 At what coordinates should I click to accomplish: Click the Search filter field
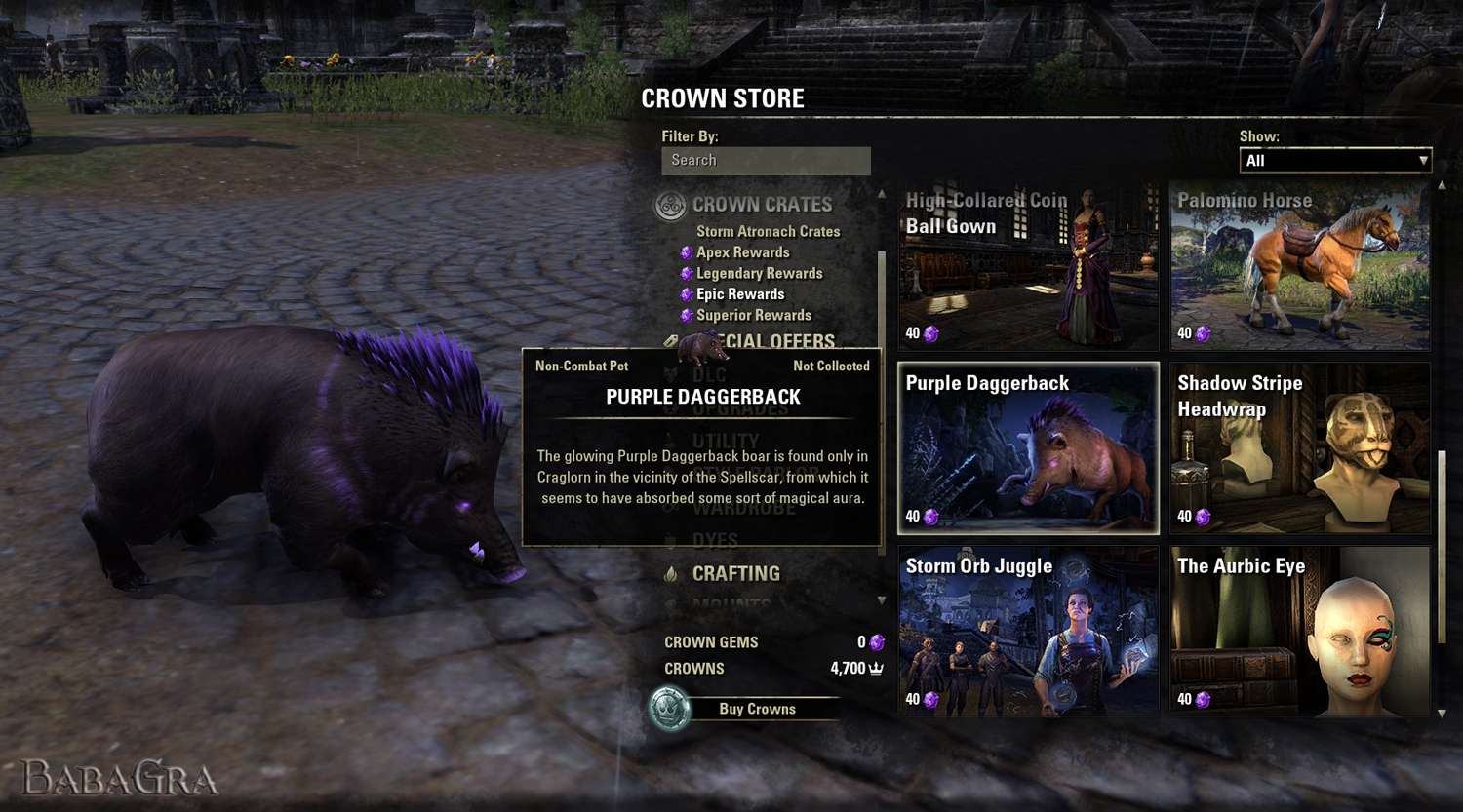tap(766, 161)
